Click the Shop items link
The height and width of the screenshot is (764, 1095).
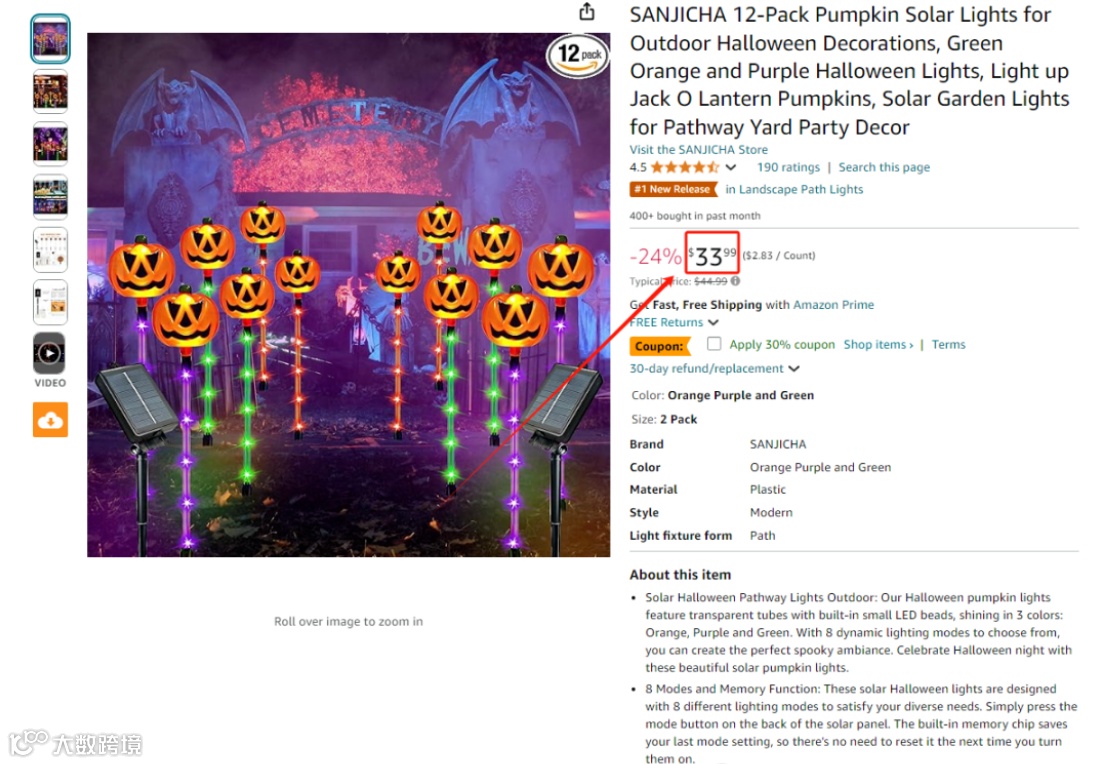pyautogui.click(x=878, y=344)
